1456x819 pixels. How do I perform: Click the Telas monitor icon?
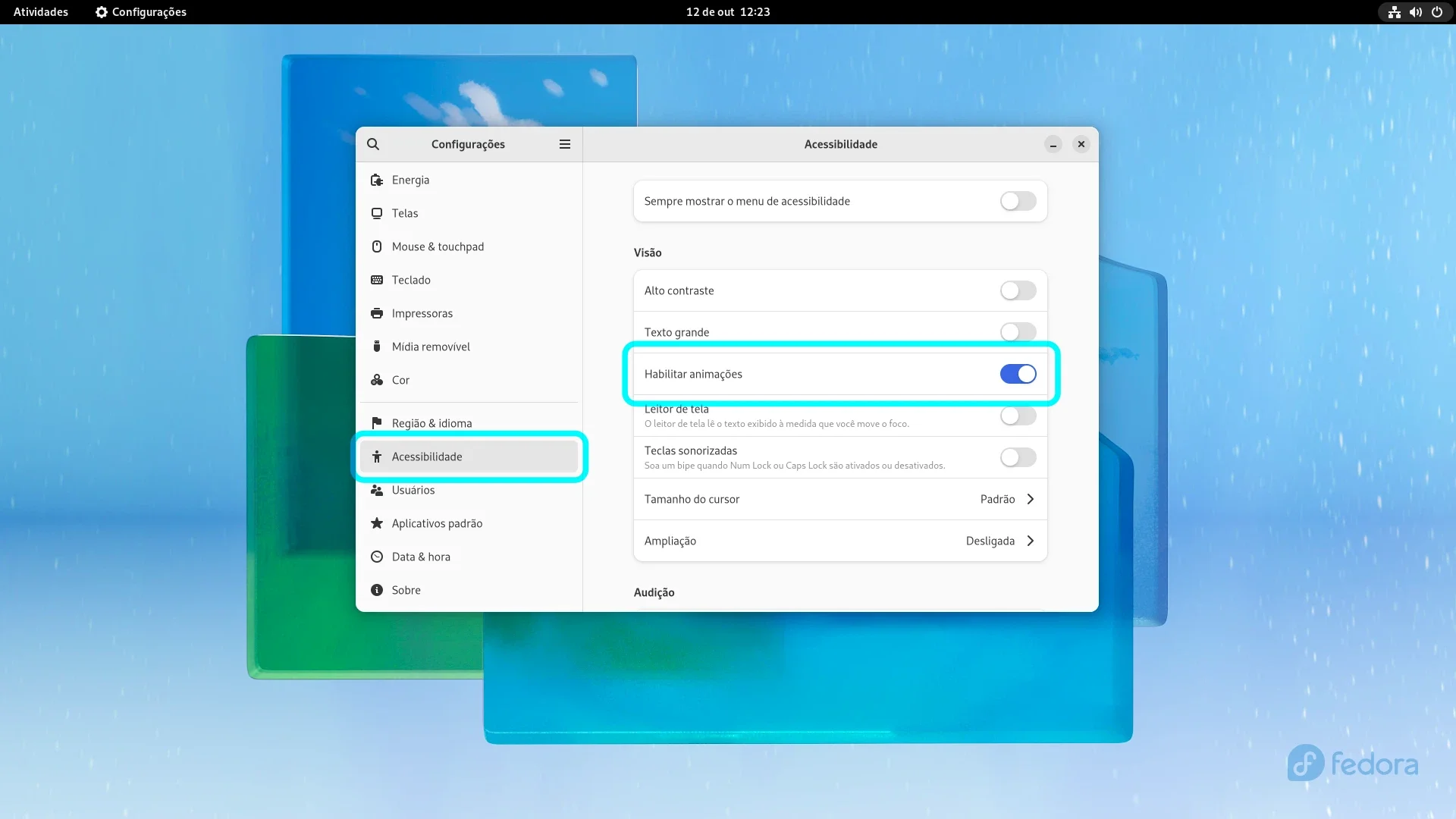377,213
